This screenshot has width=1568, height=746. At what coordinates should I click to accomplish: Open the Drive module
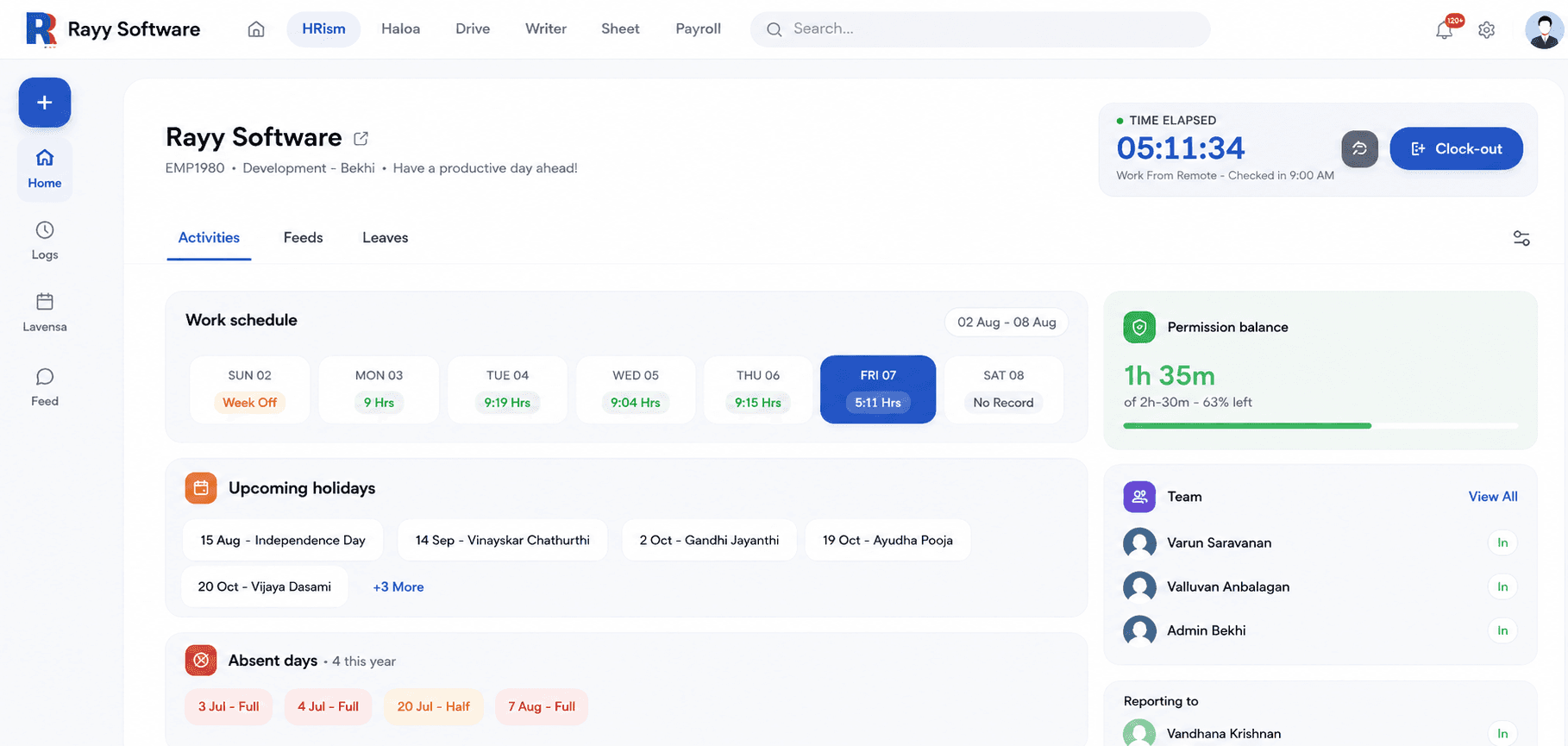click(473, 29)
